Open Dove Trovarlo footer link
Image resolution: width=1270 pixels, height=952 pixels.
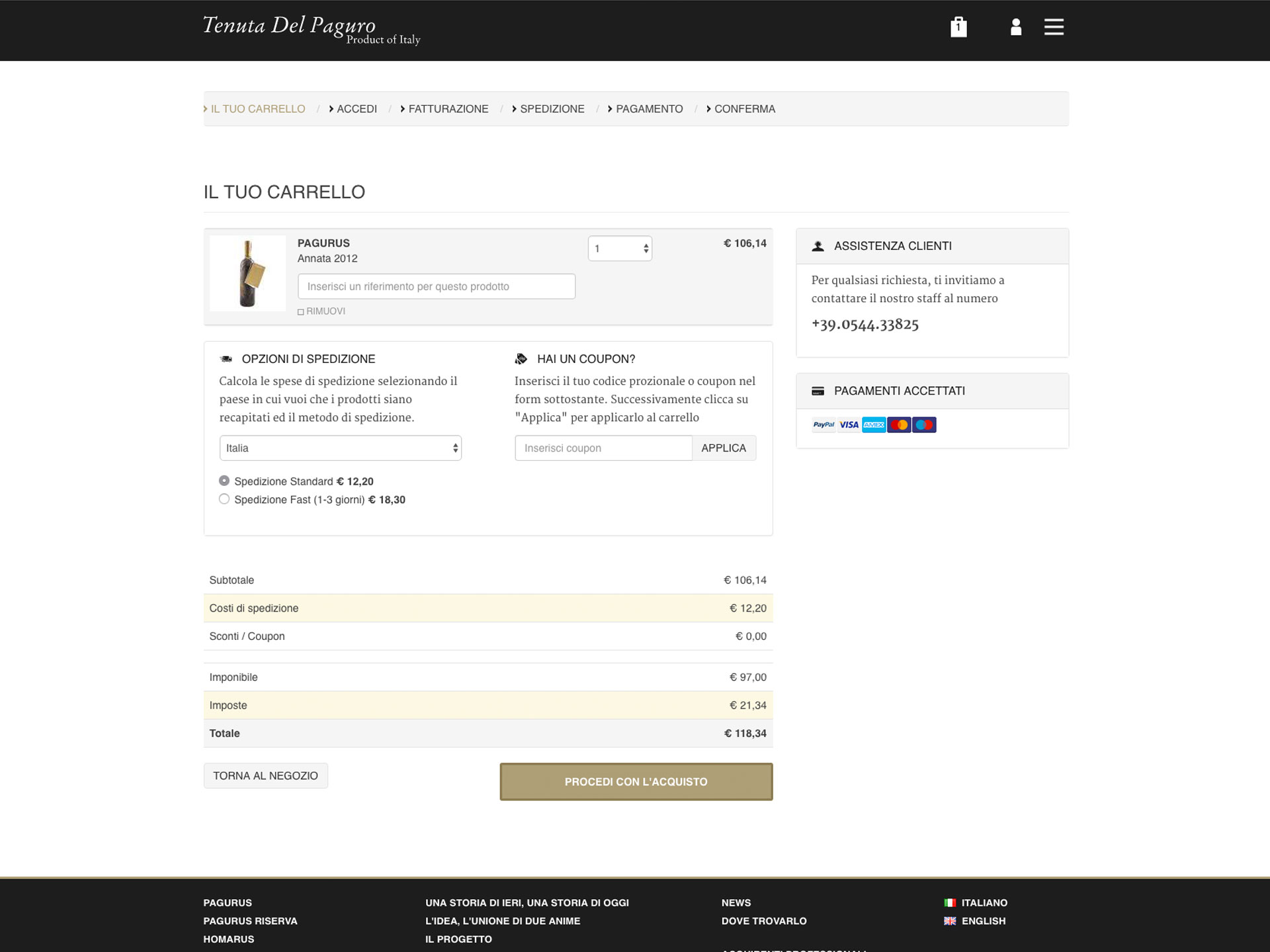[764, 921]
